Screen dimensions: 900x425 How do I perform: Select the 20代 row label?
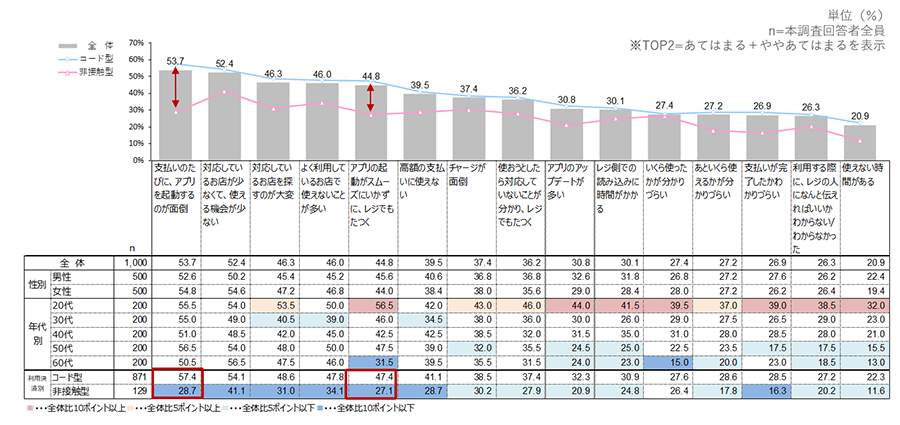[61, 304]
